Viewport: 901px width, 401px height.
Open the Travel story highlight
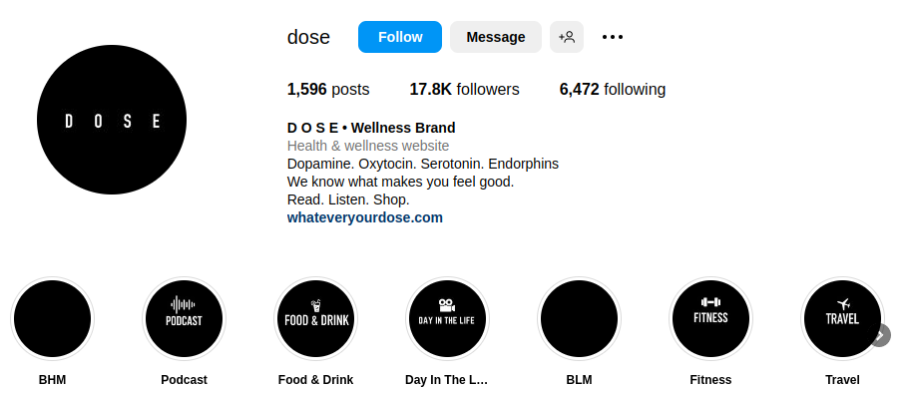(842, 319)
